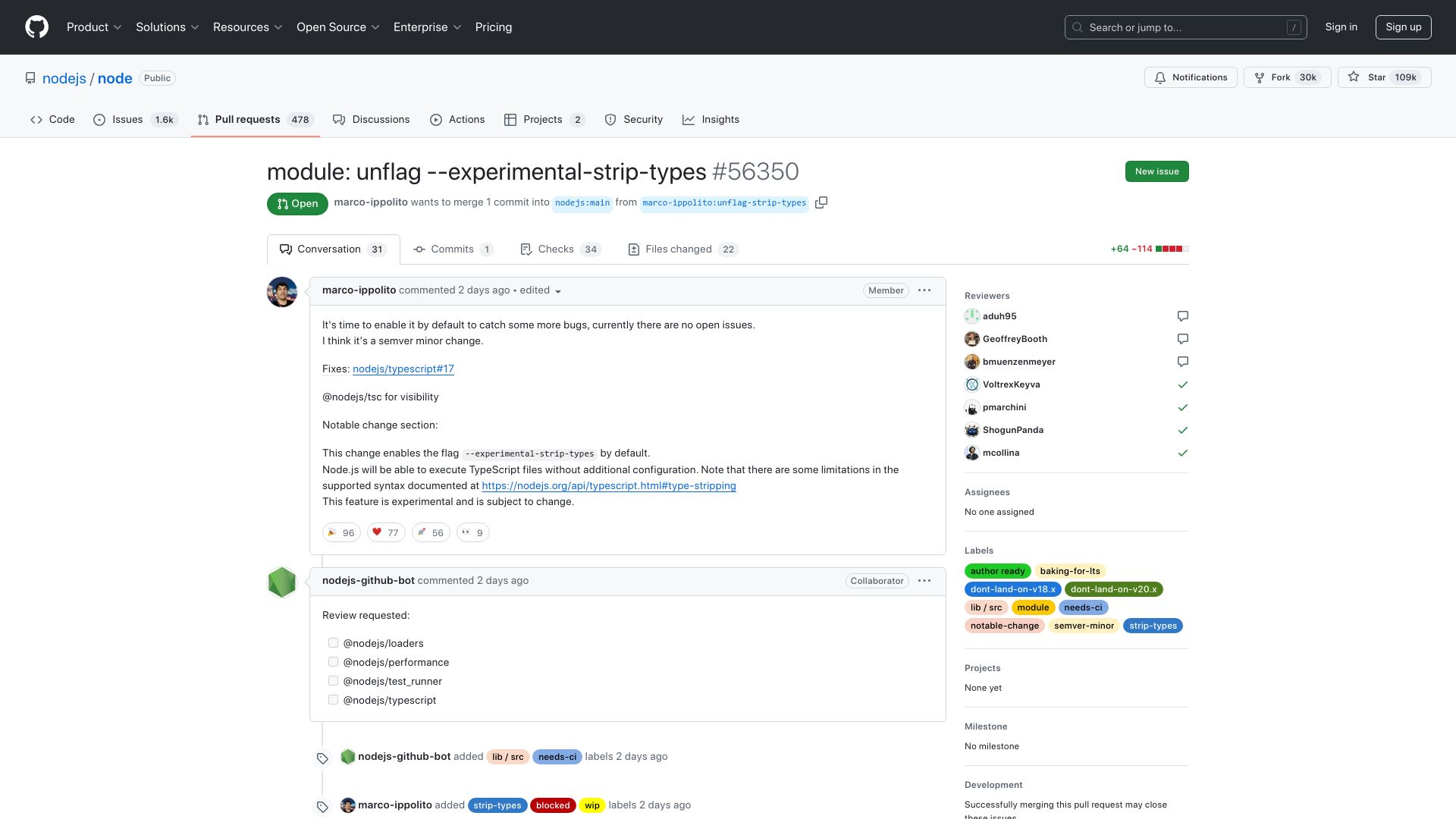This screenshot has width=1456, height=819.
Task: Copy branch name with clipboard icon
Action: (821, 202)
